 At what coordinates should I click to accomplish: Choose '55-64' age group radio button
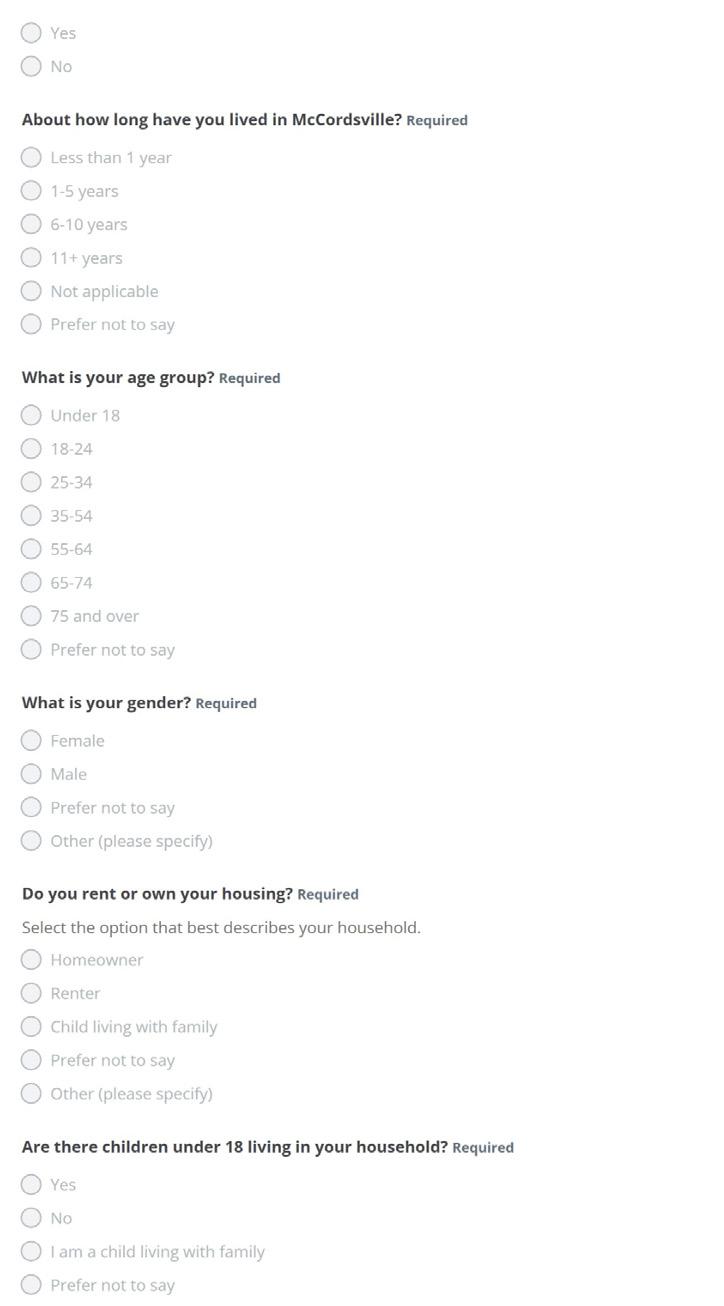tap(31, 549)
